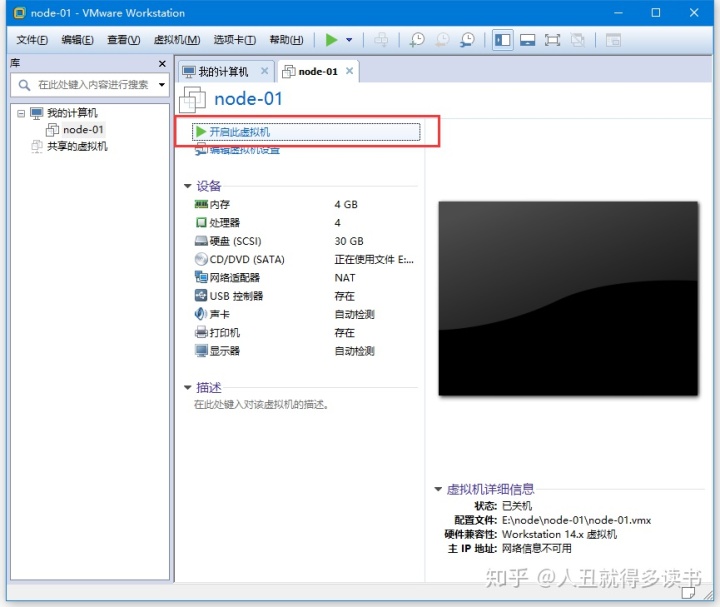Select 共享的虚拟机 in the library tree
Image resolution: width=720 pixels, height=607 pixels.
click(77, 146)
